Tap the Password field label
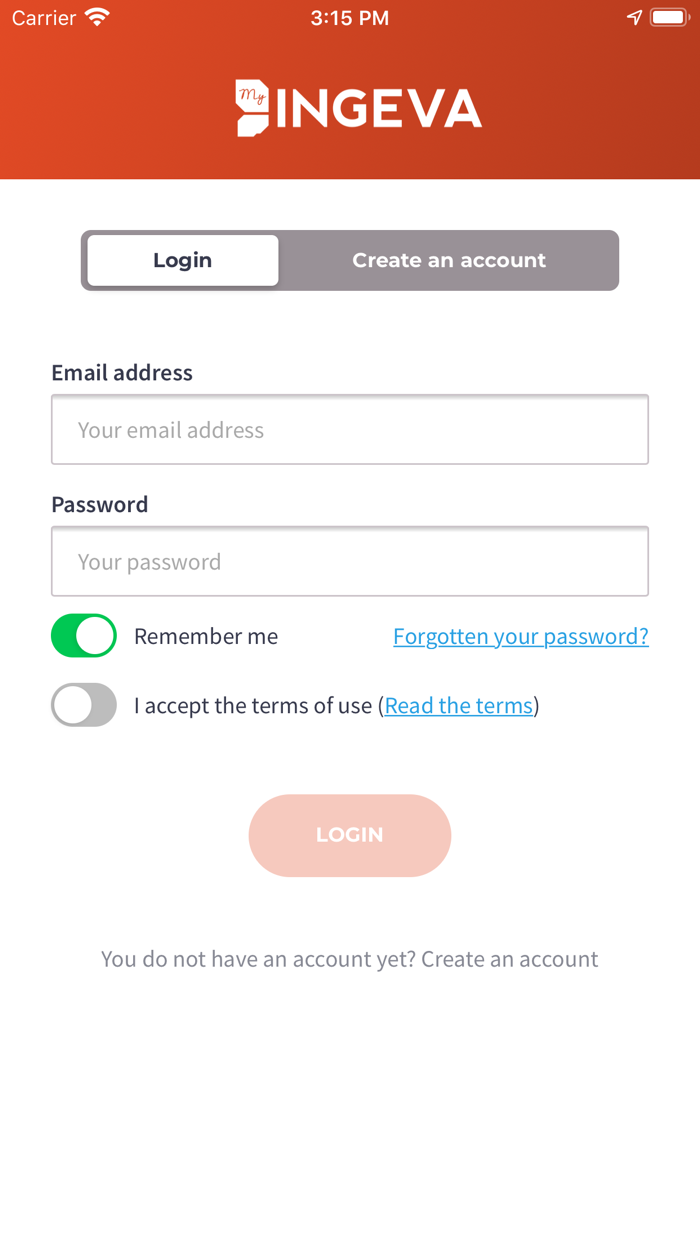 100,505
